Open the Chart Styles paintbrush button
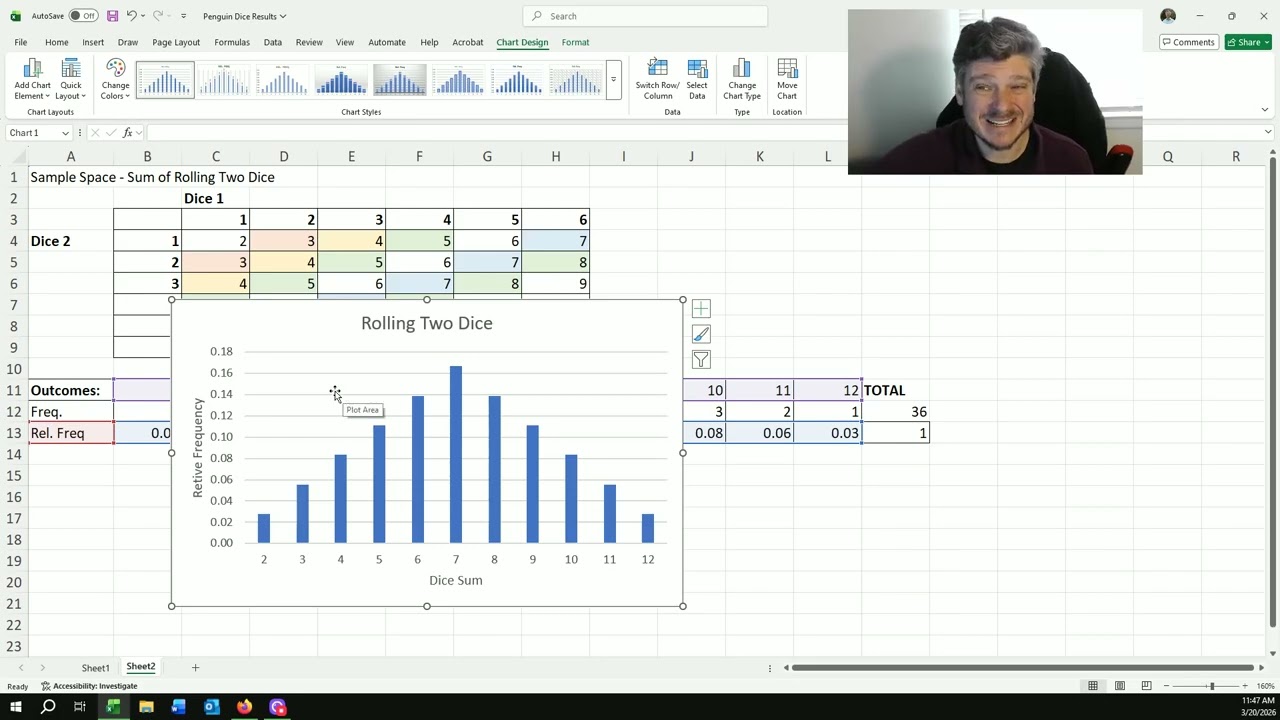1280x720 pixels. pyautogui.click(x=701, y=334)
